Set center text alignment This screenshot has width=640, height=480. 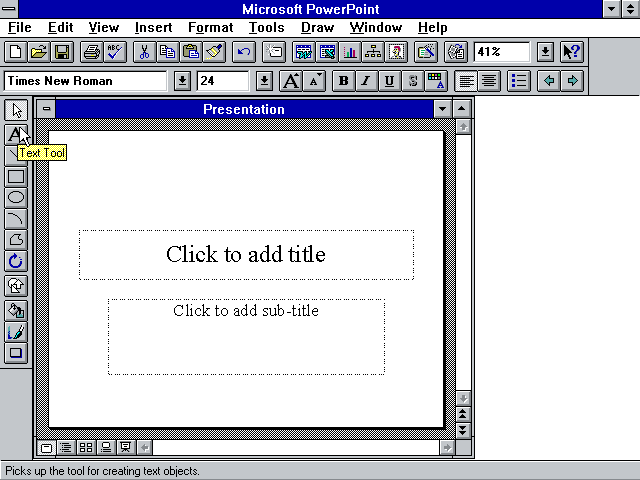(489, 81)
